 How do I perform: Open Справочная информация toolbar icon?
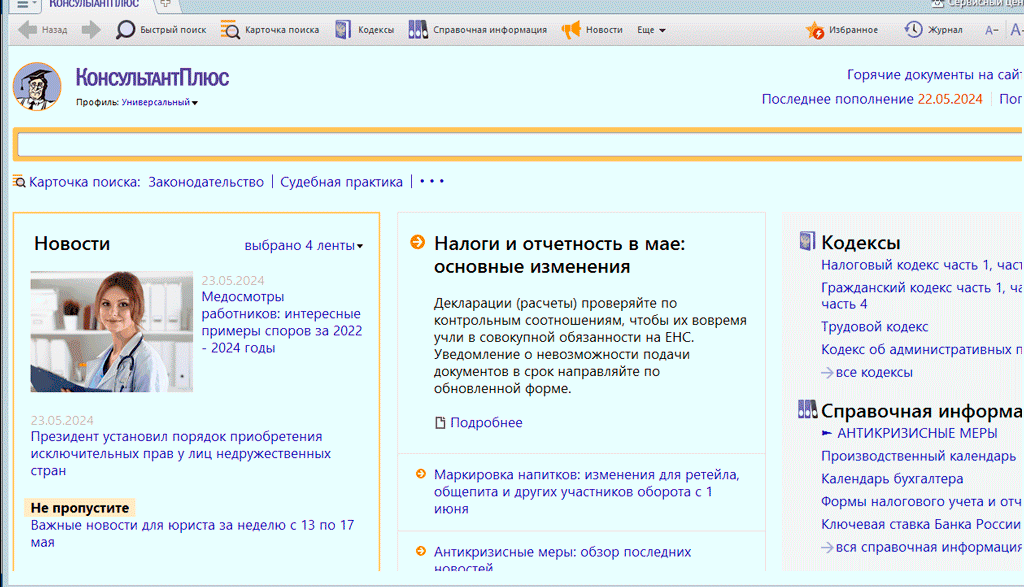point(417,30)
